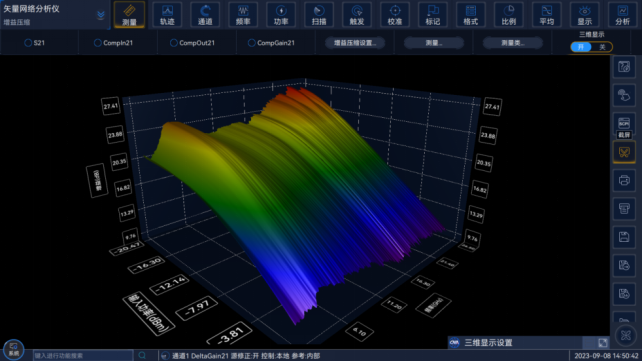This screenshot has width=642, height=361.
Task: Open the 分析 (Analysis) menu
Action: coord(622,15)
